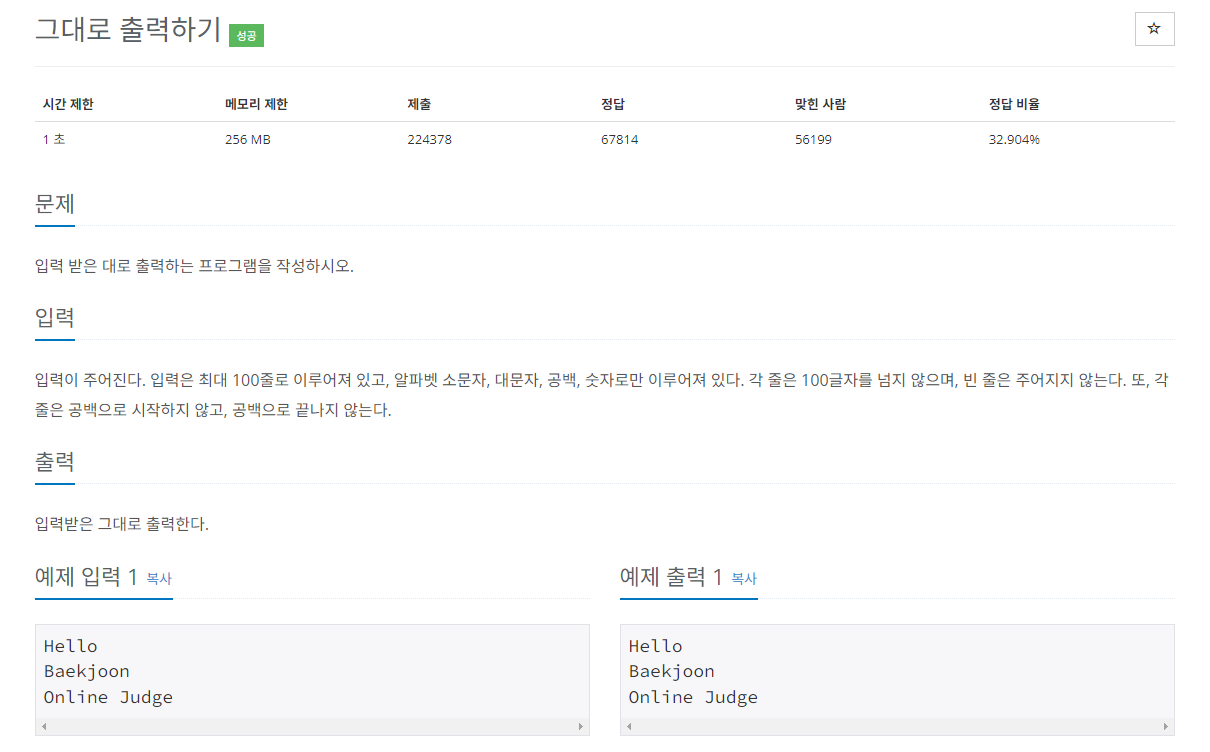
Task: Click 'Online Judge' in example input box
Action: 108,697
